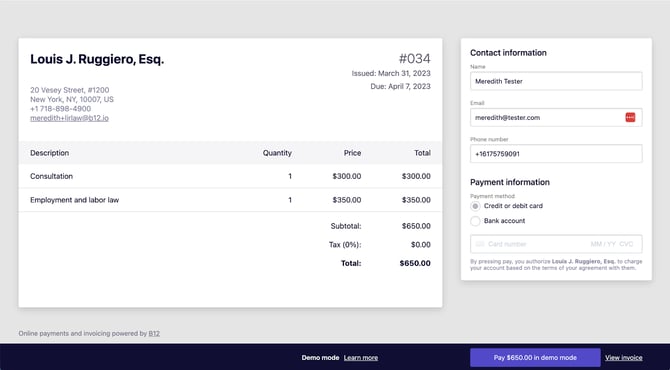Open the Learn more link
The width and height of the screenshot is (670, 370).
point(361,358)
